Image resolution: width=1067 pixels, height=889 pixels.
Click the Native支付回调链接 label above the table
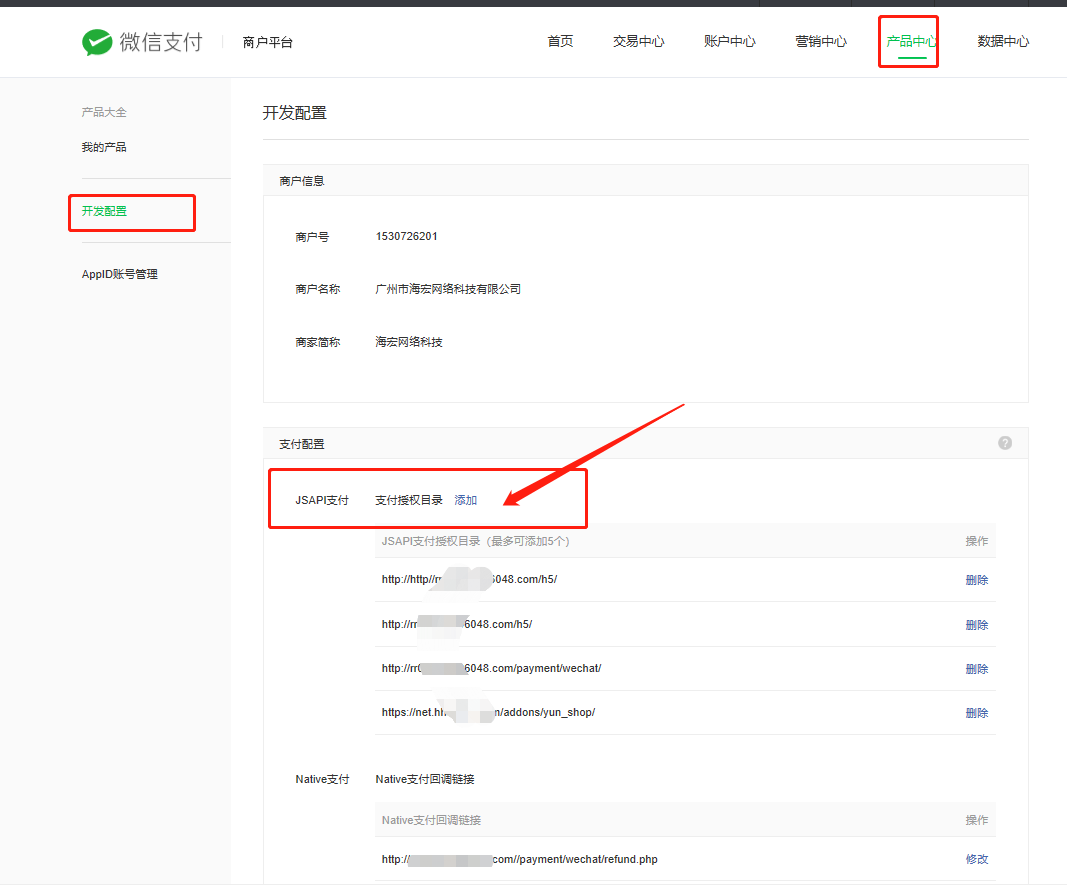[425, 779]
